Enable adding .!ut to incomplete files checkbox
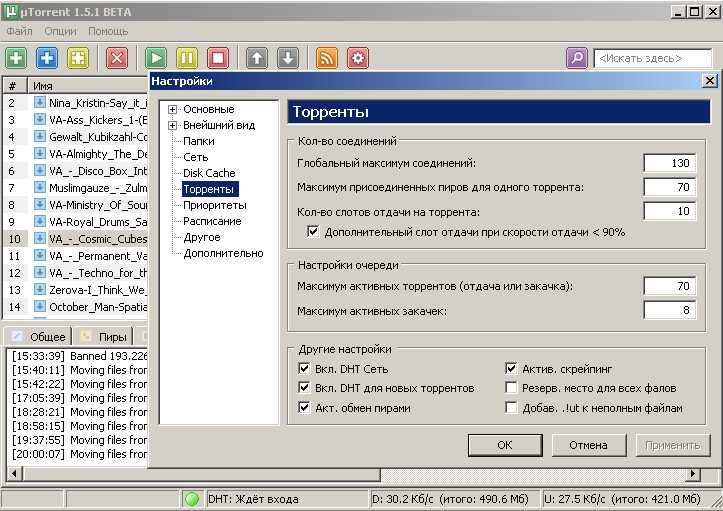Screen dimensions: 723x511 tap(511, 408)
